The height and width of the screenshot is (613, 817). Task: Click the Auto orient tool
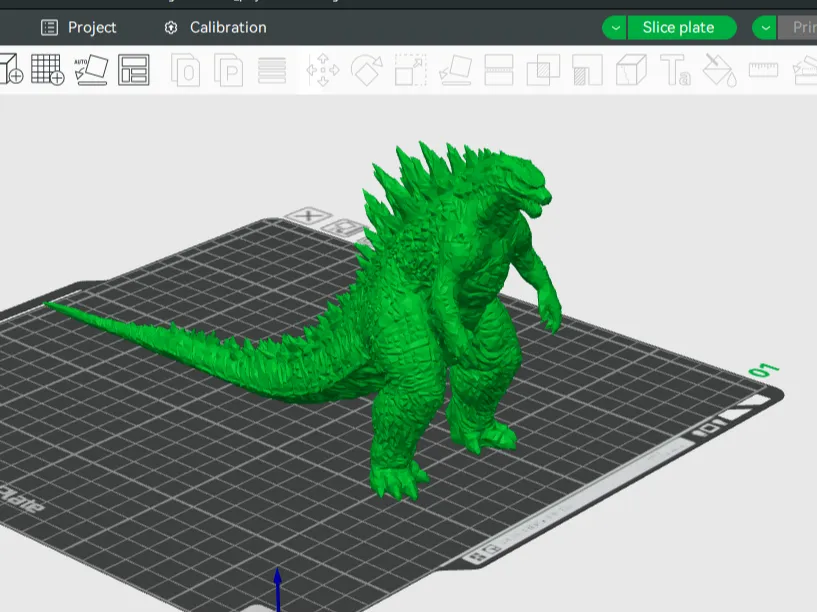[90, 70]
